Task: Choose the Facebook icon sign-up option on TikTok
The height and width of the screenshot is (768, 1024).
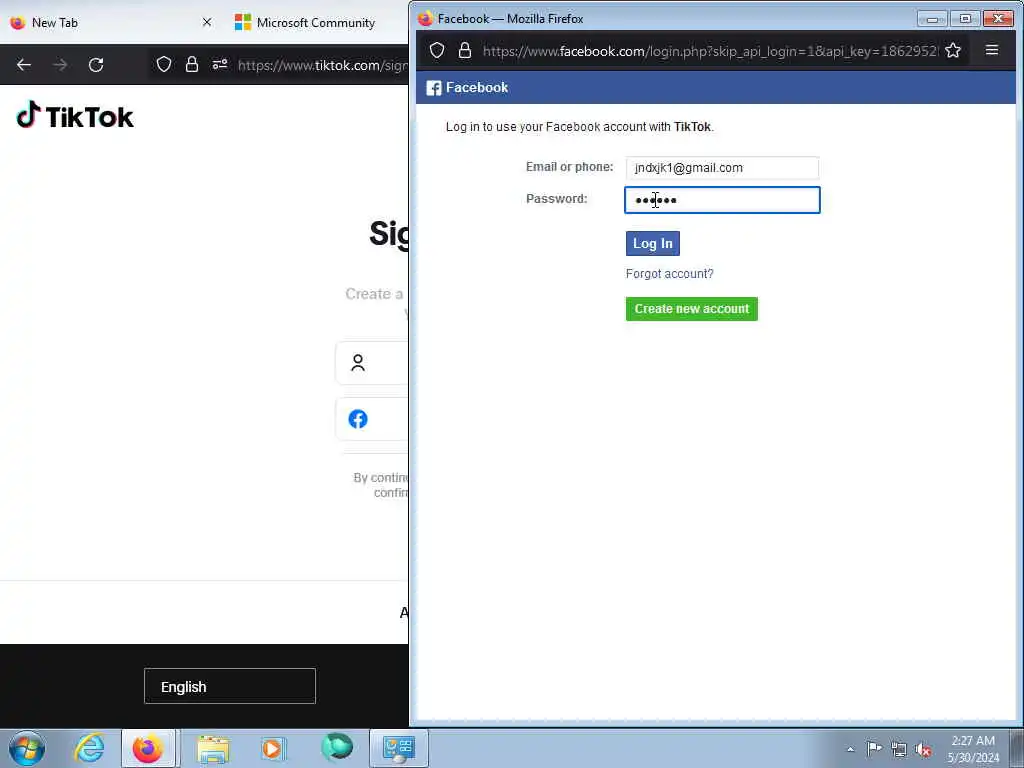Action: 358,419
